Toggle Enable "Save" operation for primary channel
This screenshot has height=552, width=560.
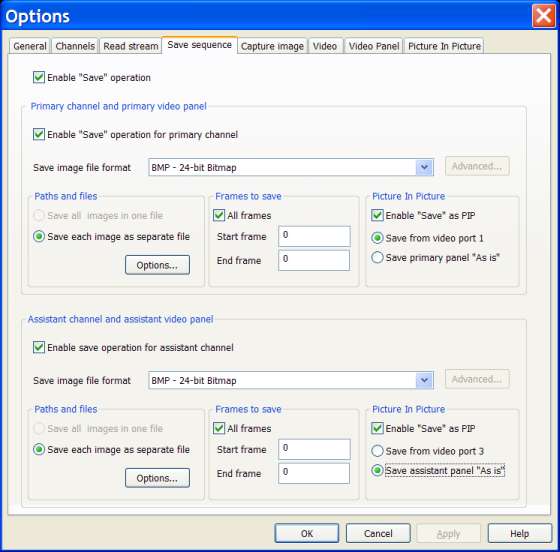coord(39,134)
